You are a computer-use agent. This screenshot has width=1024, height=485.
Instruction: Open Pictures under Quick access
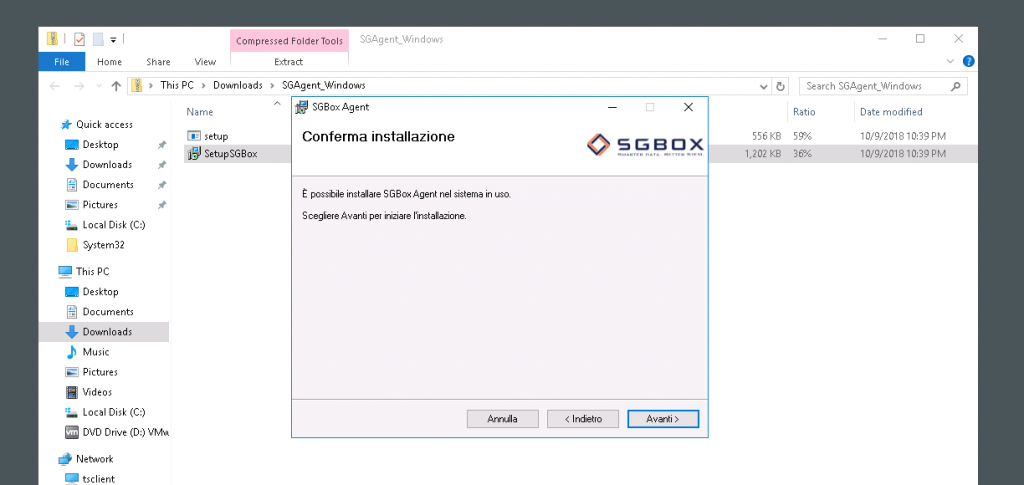100,205
